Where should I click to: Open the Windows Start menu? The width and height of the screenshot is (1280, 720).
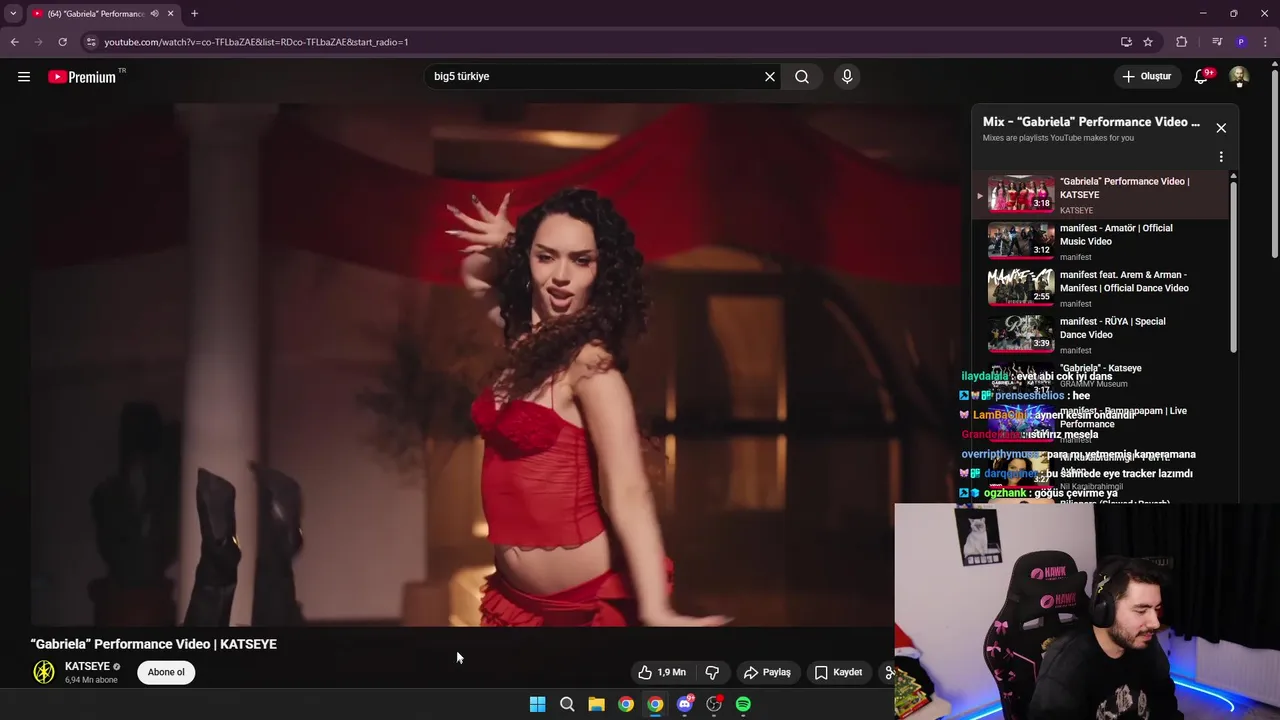[x=537, y=705]
